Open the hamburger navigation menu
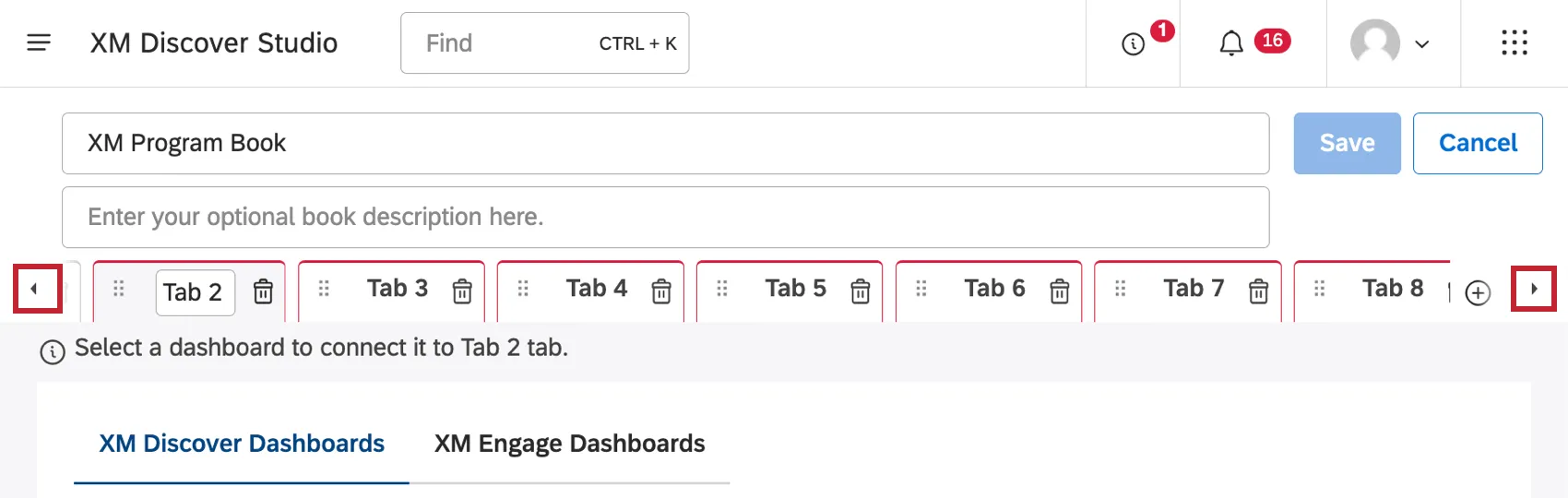Image resolution: width=1568 pixels, height=498 pixels. coord(39,42)
